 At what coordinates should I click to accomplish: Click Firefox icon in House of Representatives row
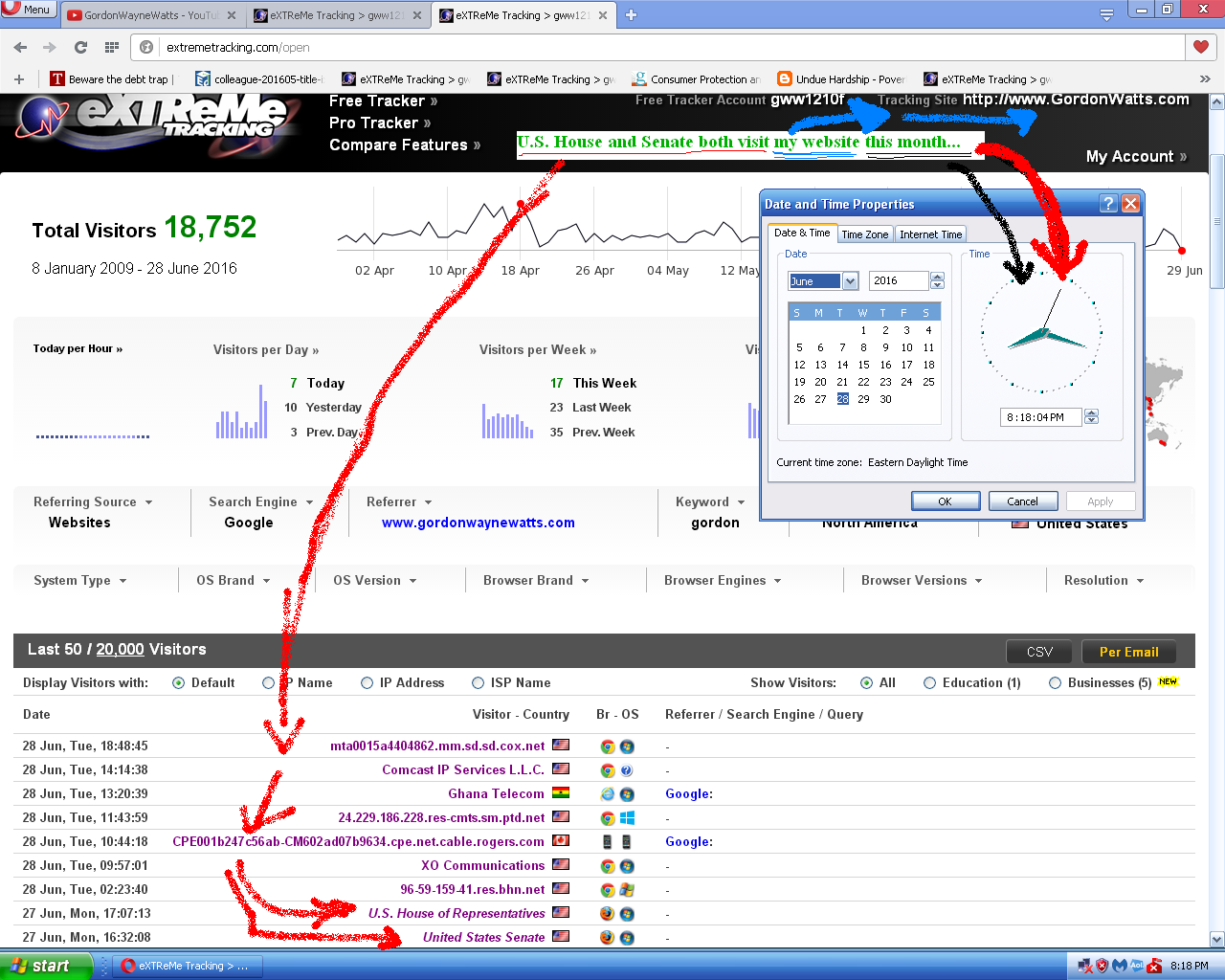[607, 914]
